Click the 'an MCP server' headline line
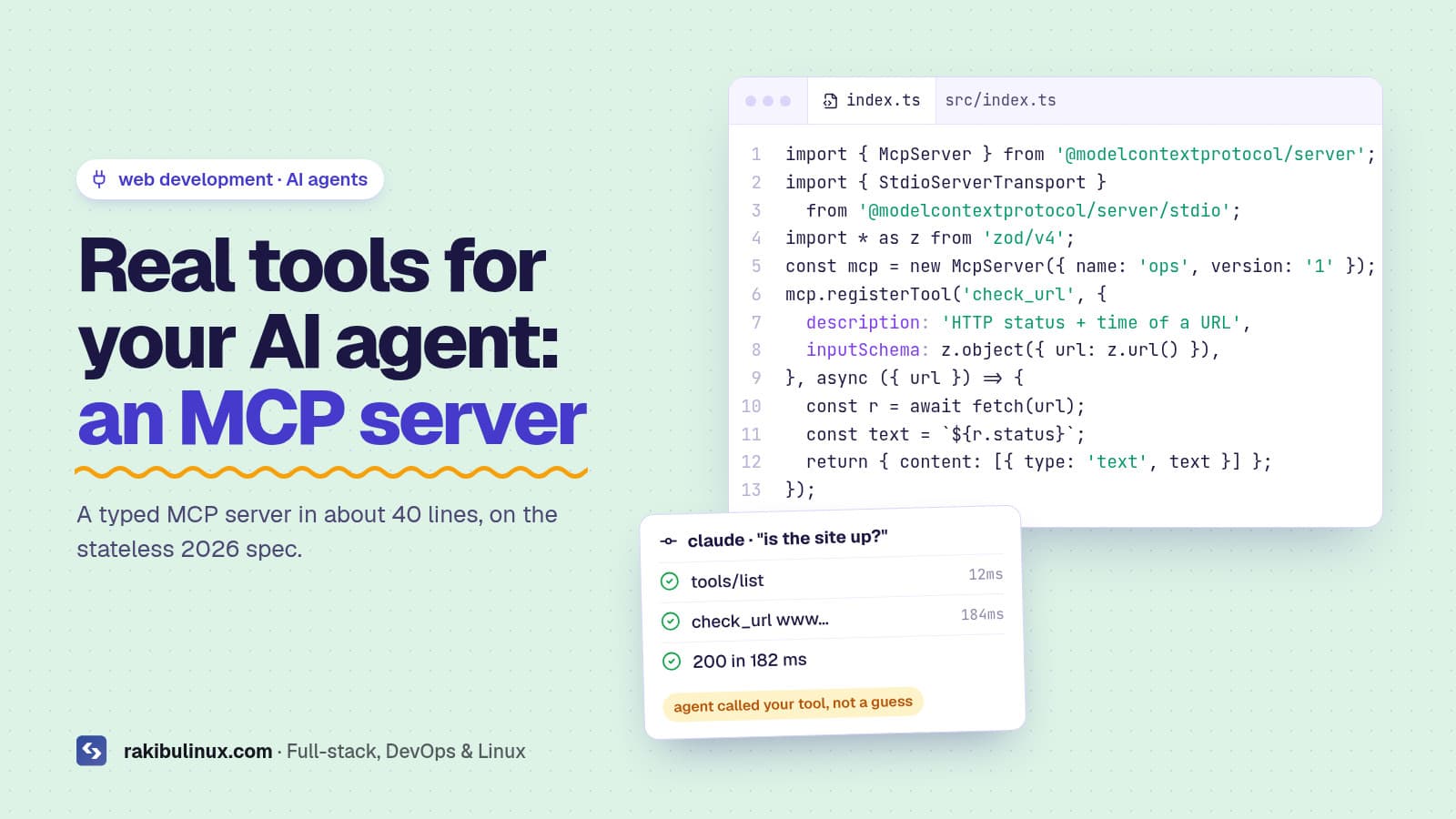This screenshot has width=1456, height=819. pos(332,419)
